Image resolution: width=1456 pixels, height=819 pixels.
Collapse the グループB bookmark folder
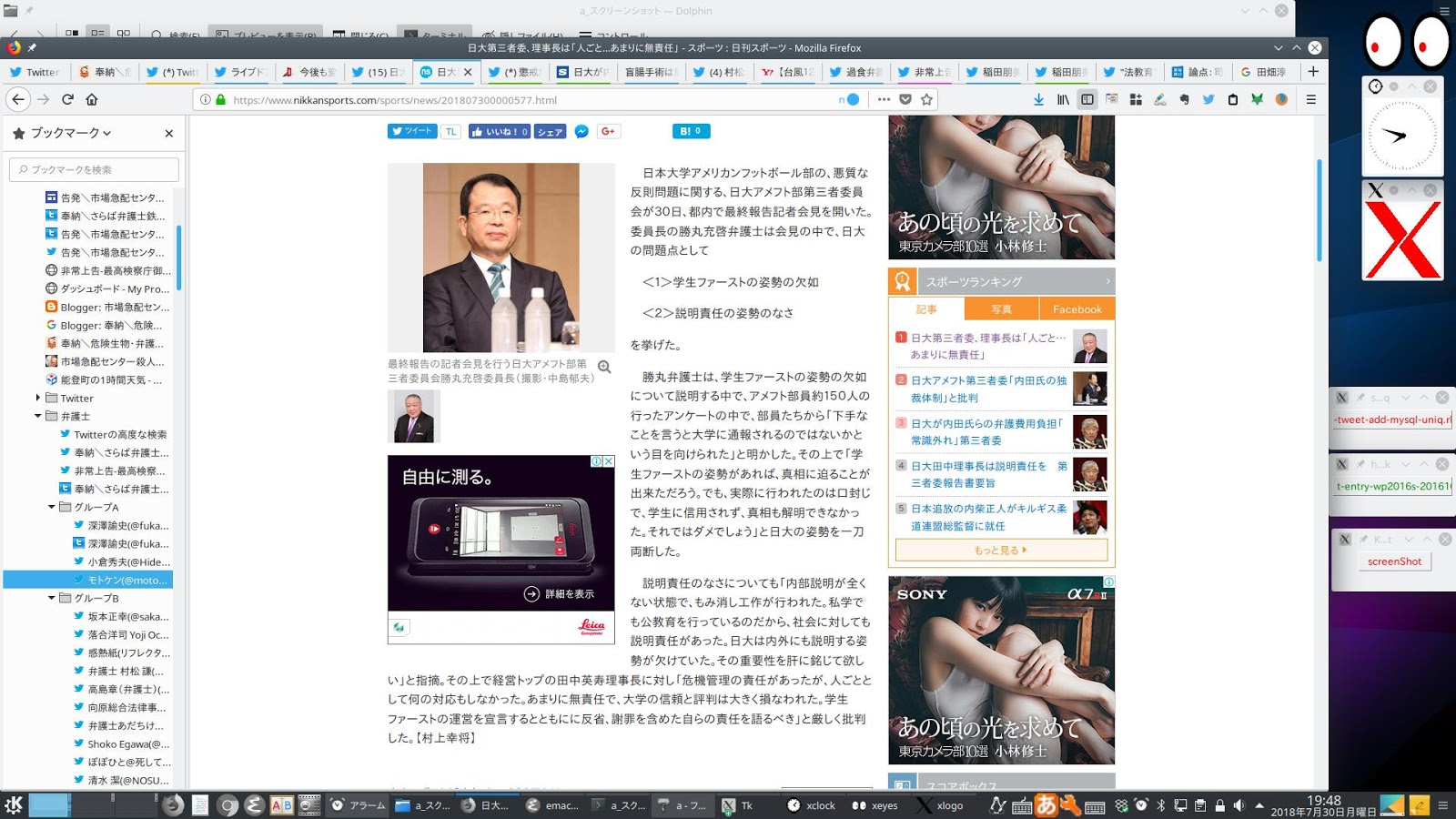(x=52, y=598)
